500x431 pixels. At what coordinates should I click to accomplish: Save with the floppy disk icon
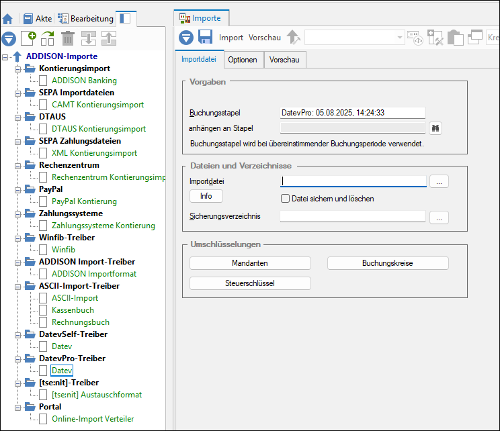pyautogui.click(x=205, y=37)
